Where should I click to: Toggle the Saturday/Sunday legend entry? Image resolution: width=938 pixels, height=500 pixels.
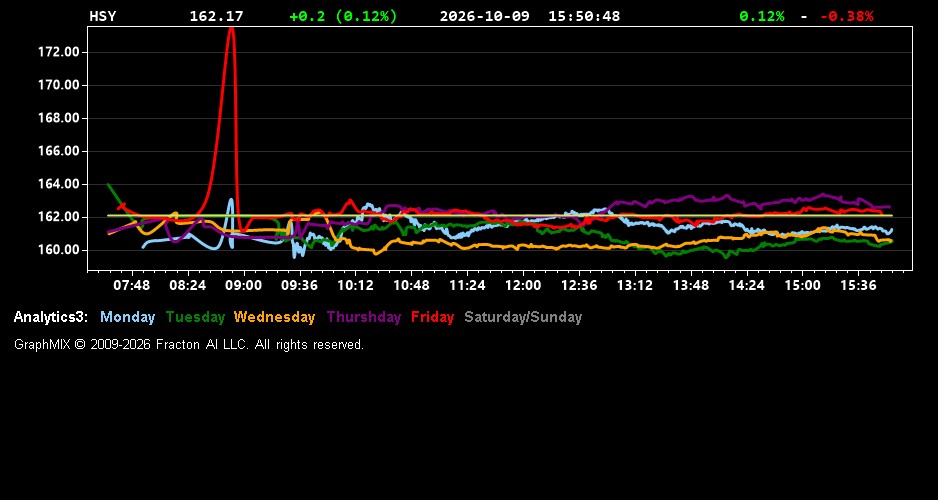(x=523, y=317)
